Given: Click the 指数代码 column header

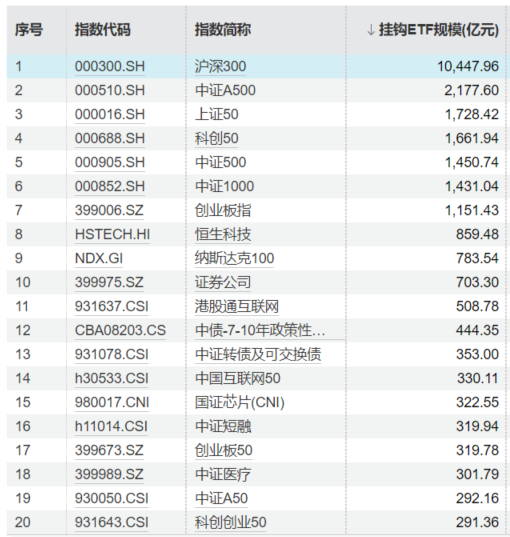Looking at the screenshot, I should pyautogui.click(x=103, y=29).
